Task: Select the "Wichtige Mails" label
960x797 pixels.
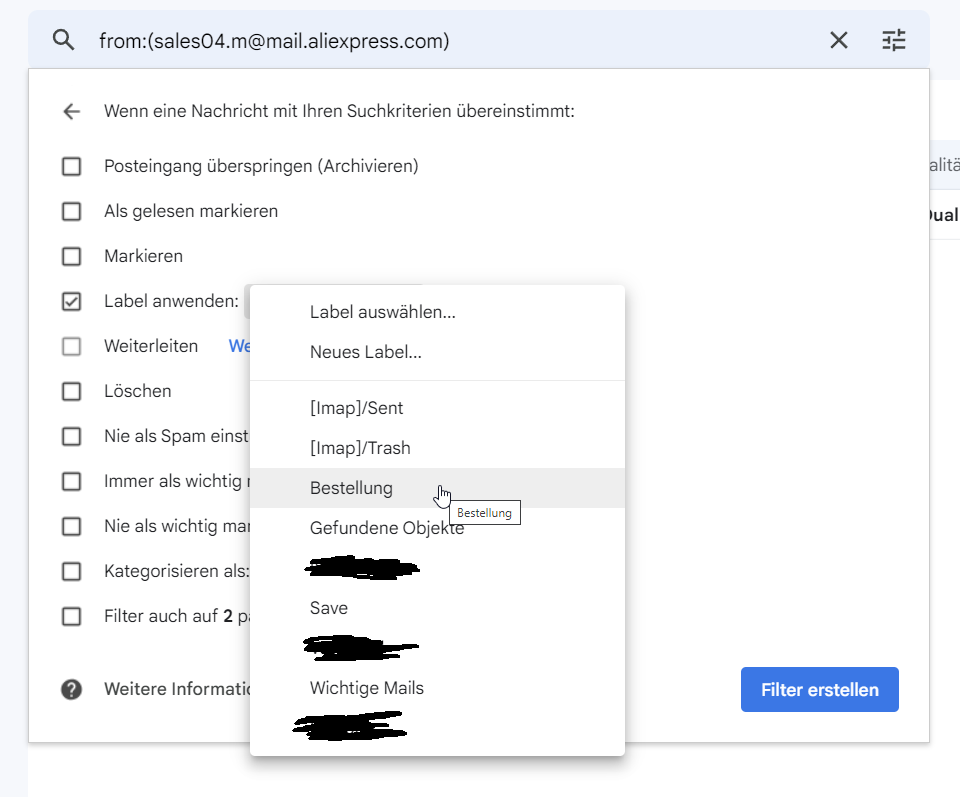Action: 366,688
